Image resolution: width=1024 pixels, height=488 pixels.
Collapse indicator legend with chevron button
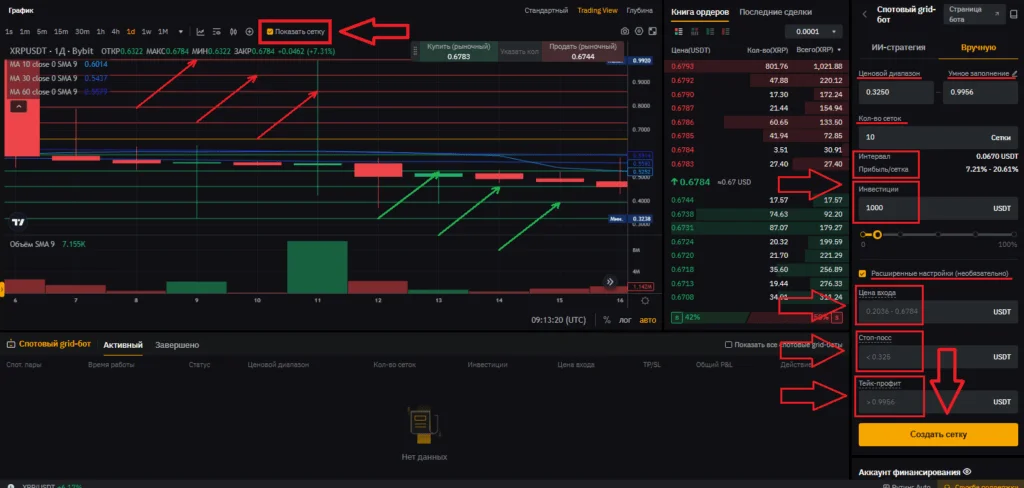[18, 106]
